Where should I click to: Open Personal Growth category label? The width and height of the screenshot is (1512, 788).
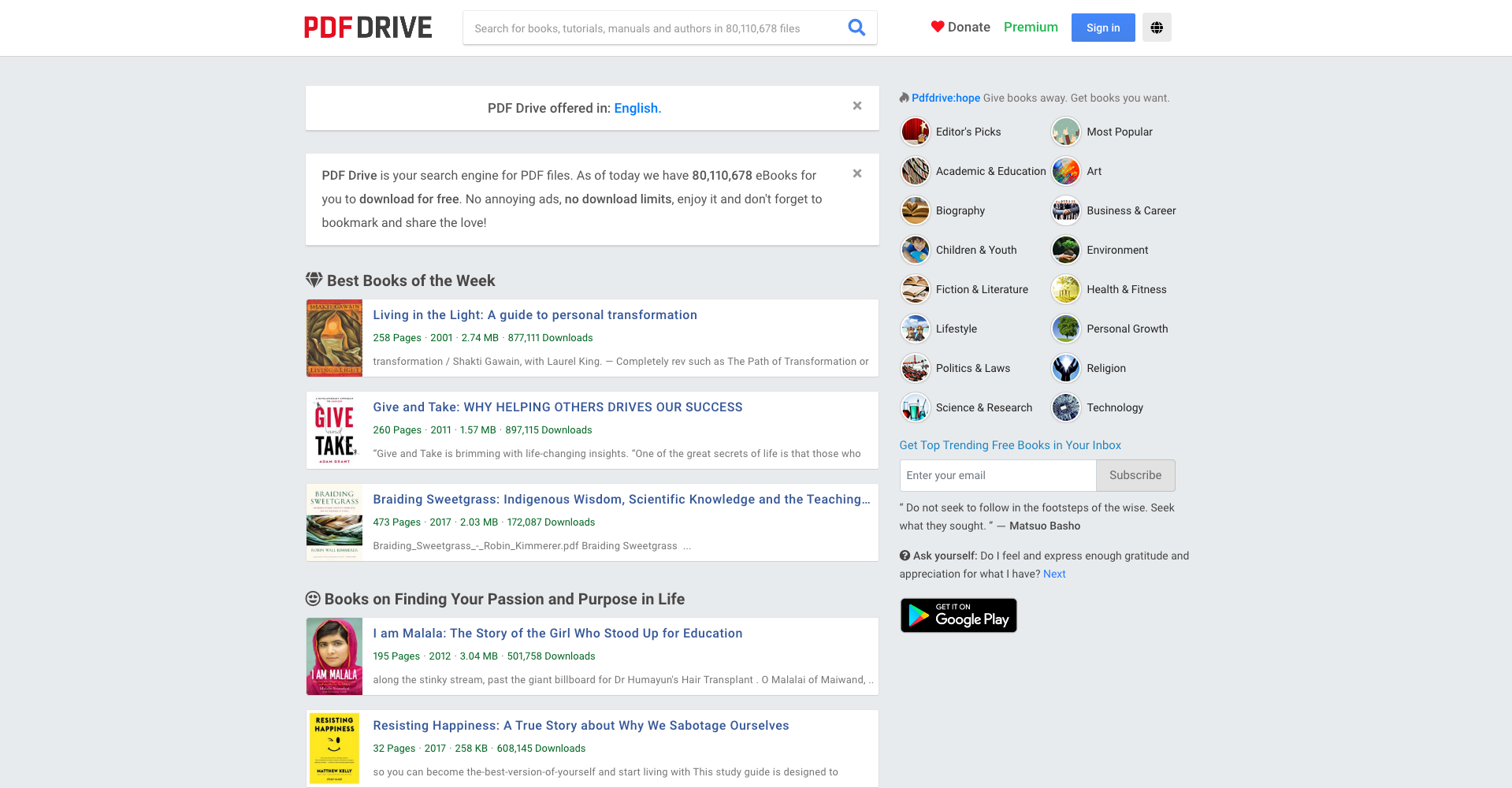click(x=1127, y=329)
